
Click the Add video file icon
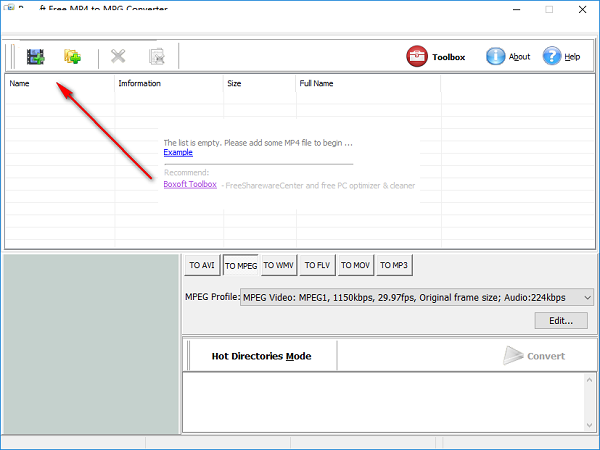[x=36, y=57]
